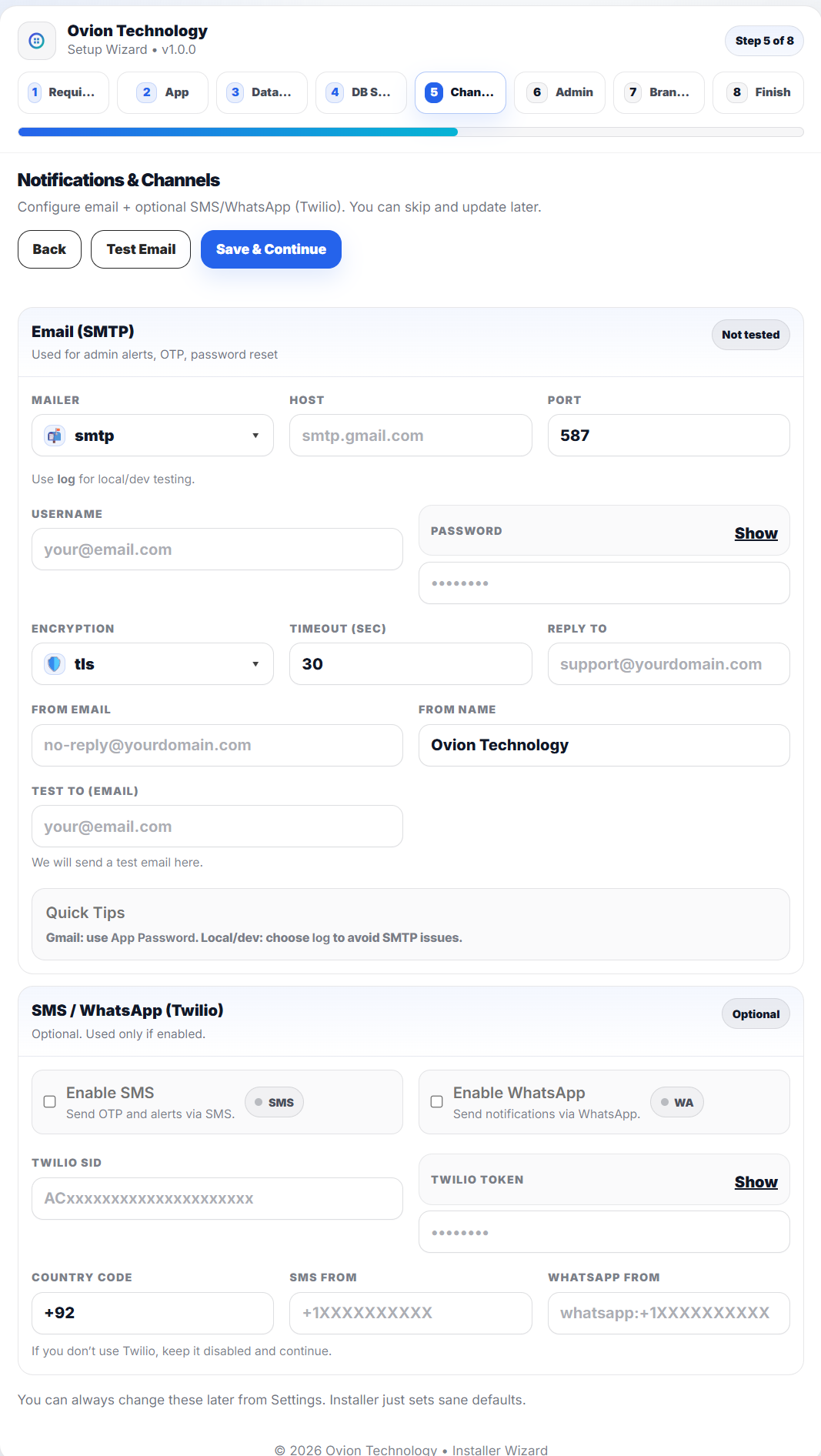
Task: Click the Not tested status badge
Action: (x=750, y=335)
